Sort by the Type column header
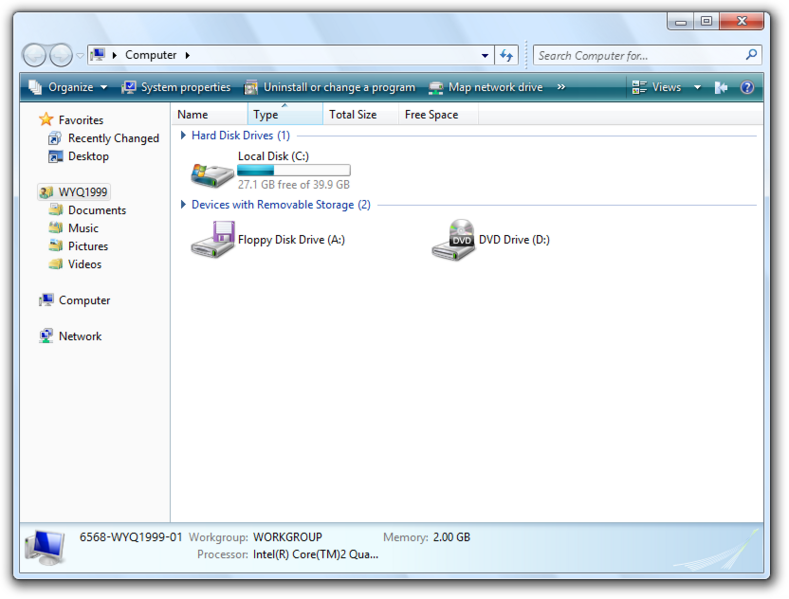 [x=285, y=115]
